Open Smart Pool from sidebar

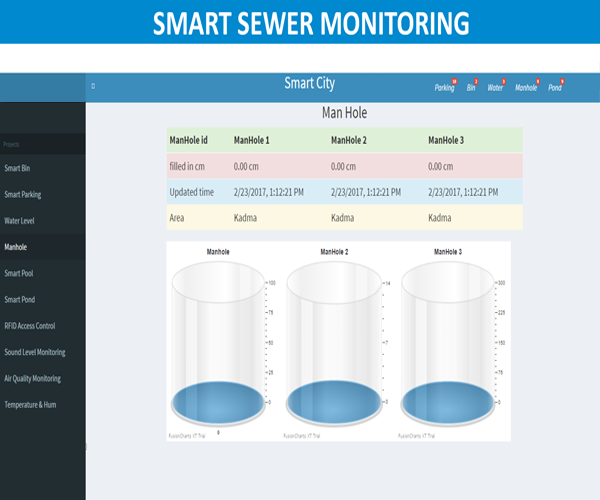pos(19,272)
